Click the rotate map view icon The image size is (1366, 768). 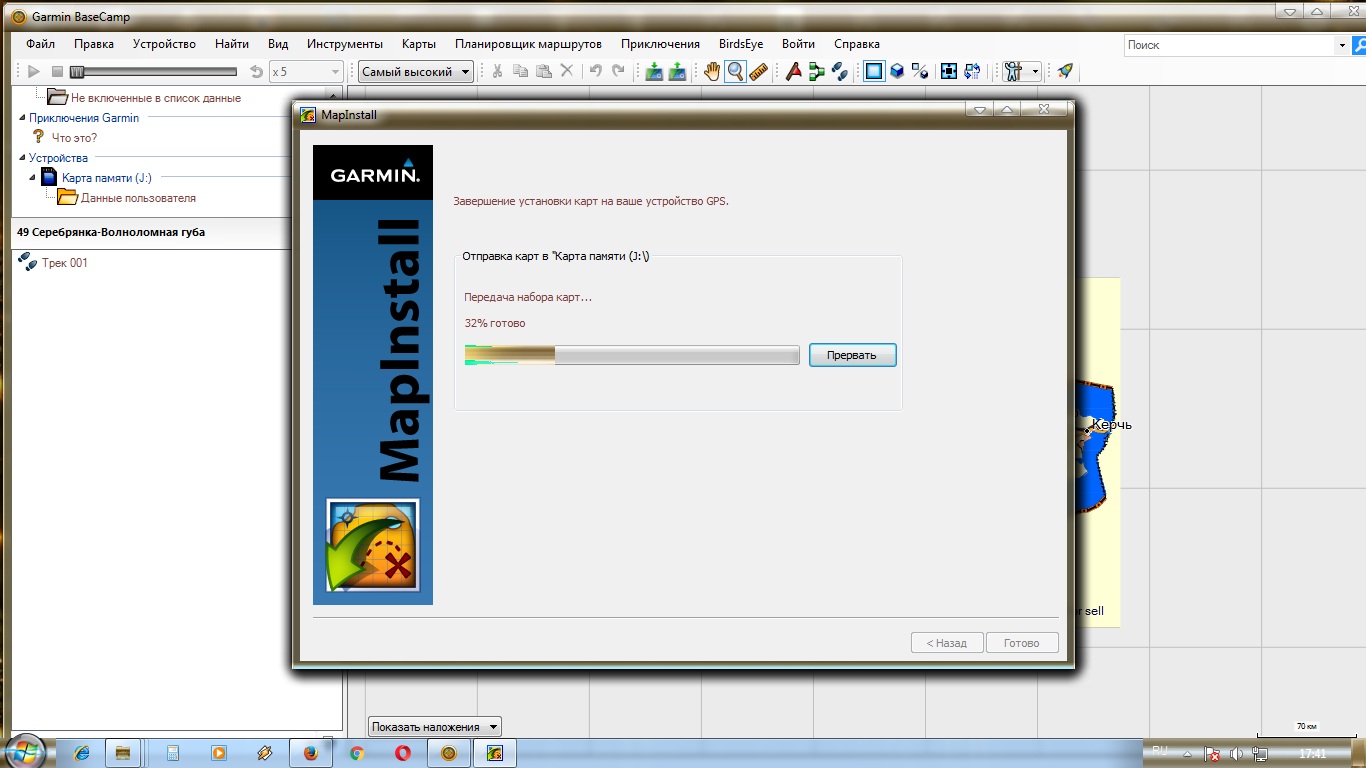pyautogui.click(x=972, y=71)
